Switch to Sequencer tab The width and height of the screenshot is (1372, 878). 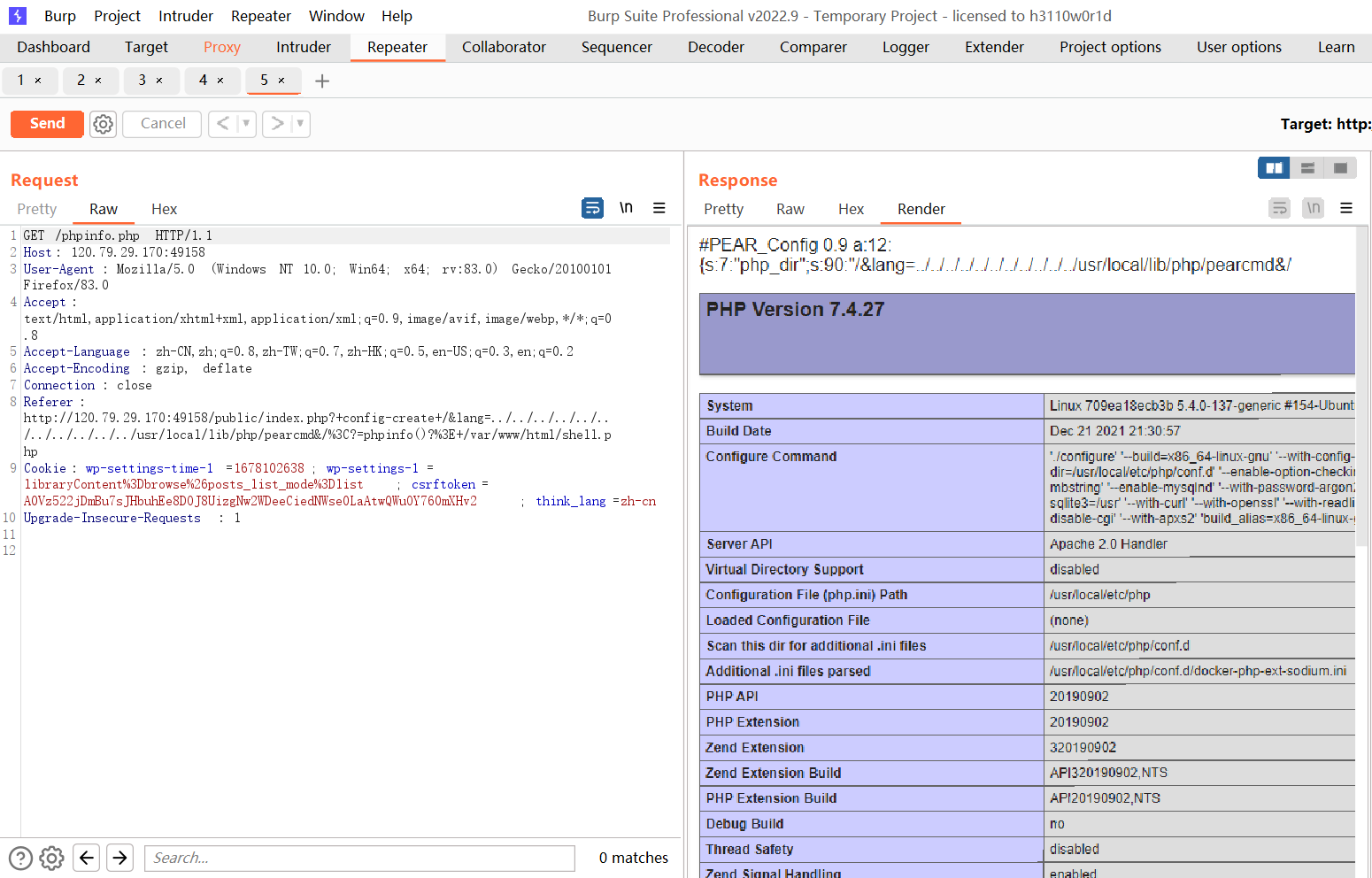[x=617, y=47]
